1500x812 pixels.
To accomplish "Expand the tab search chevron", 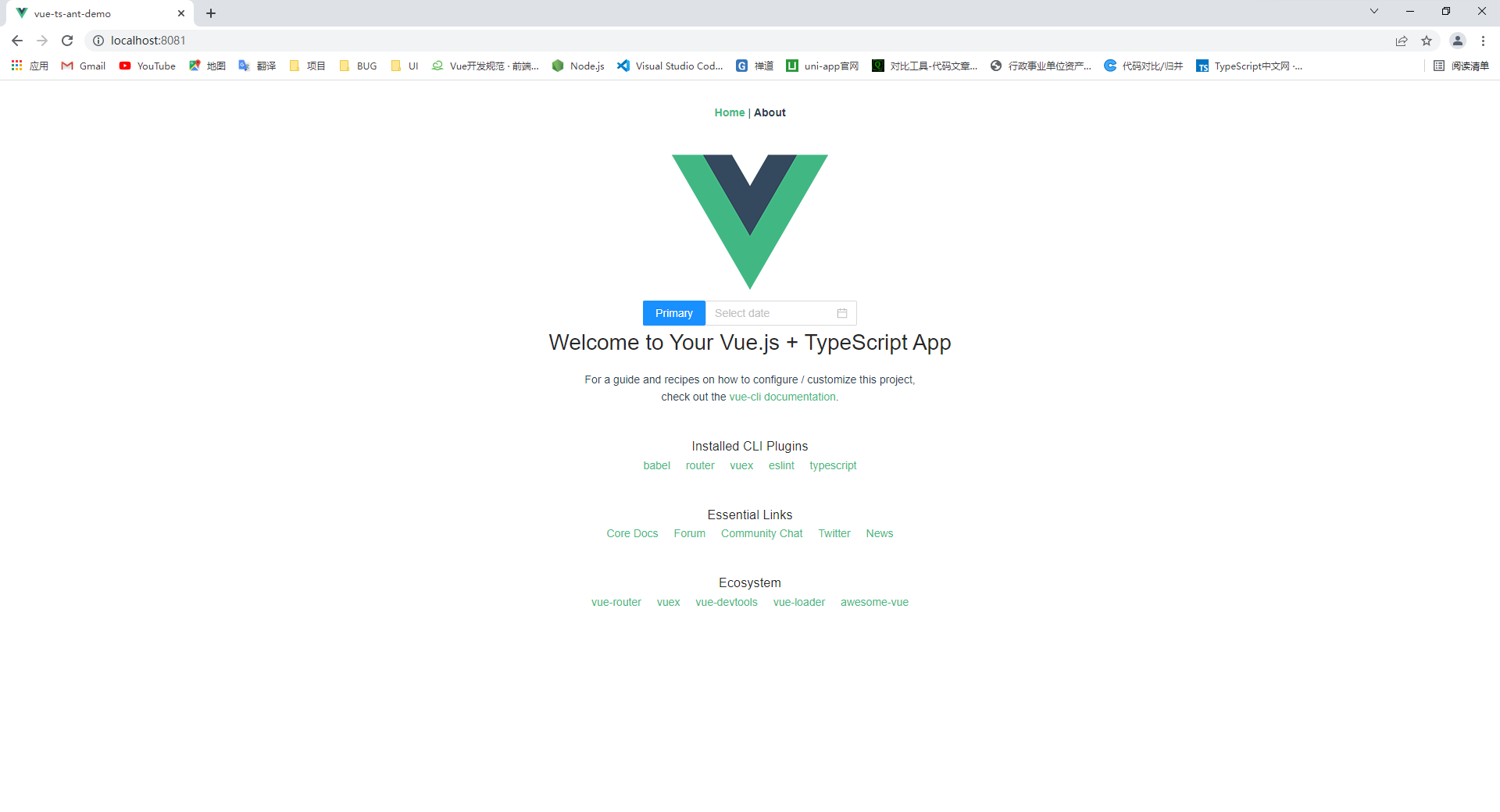I will point(1374,11).
